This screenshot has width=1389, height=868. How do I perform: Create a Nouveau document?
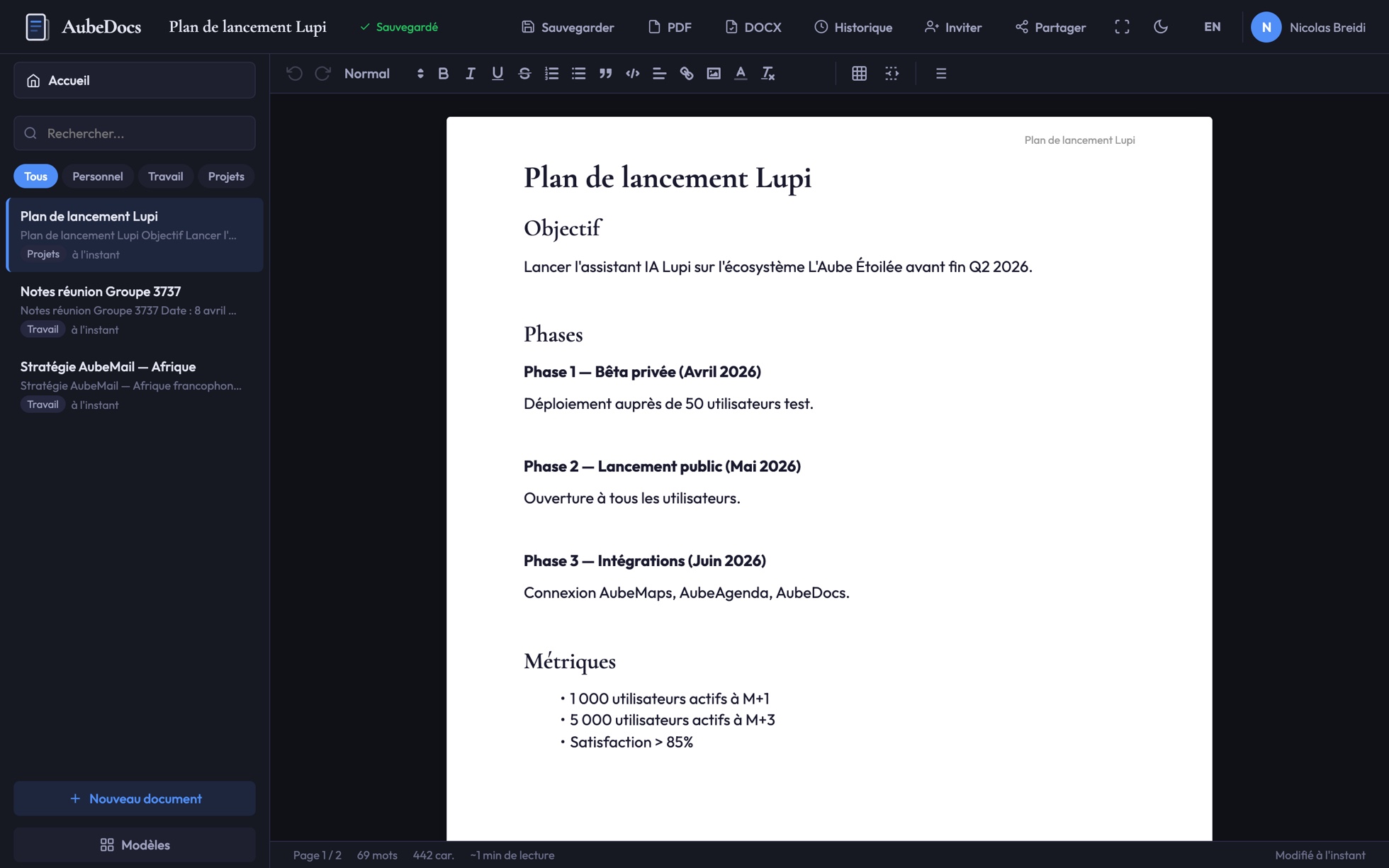pyautogui.click(x=135, y=799)
